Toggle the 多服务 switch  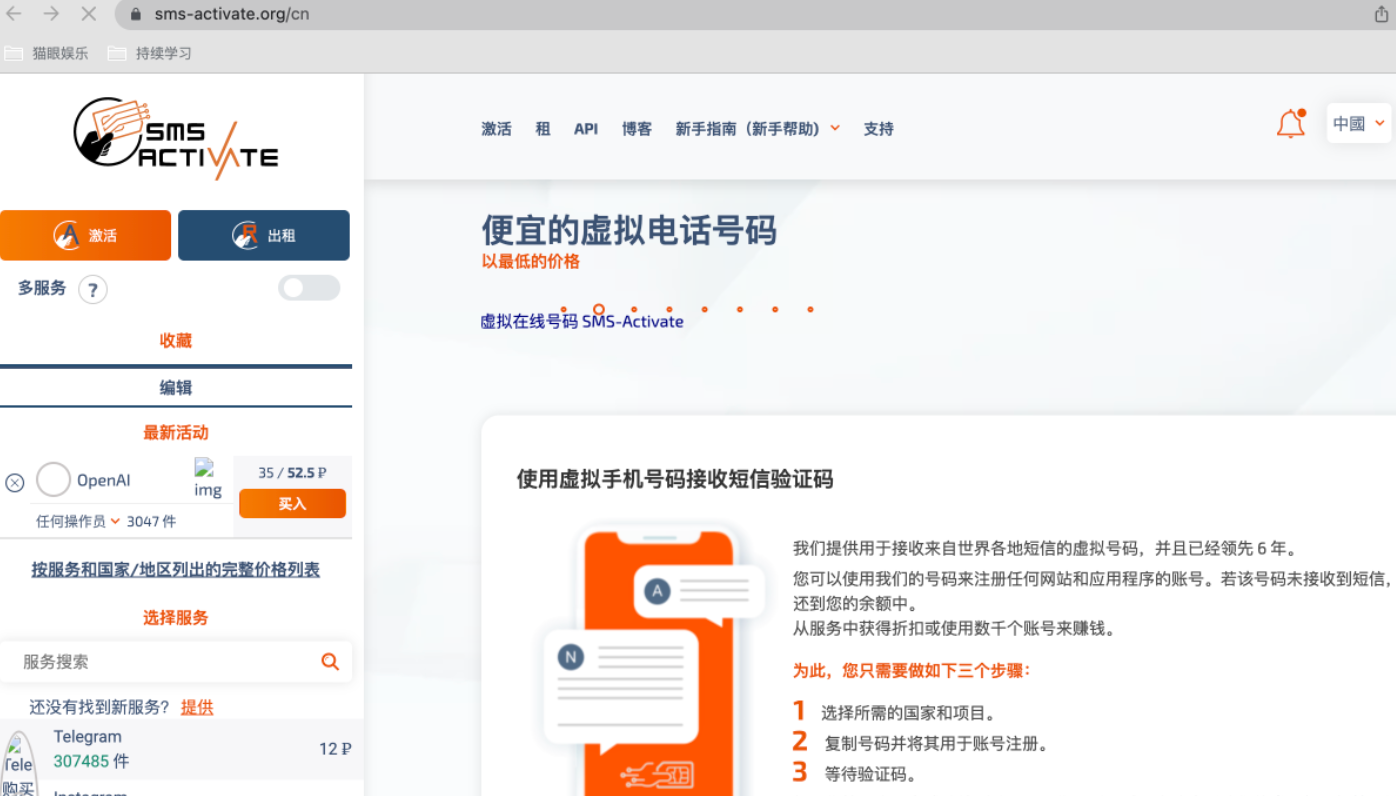pos(309,288)
